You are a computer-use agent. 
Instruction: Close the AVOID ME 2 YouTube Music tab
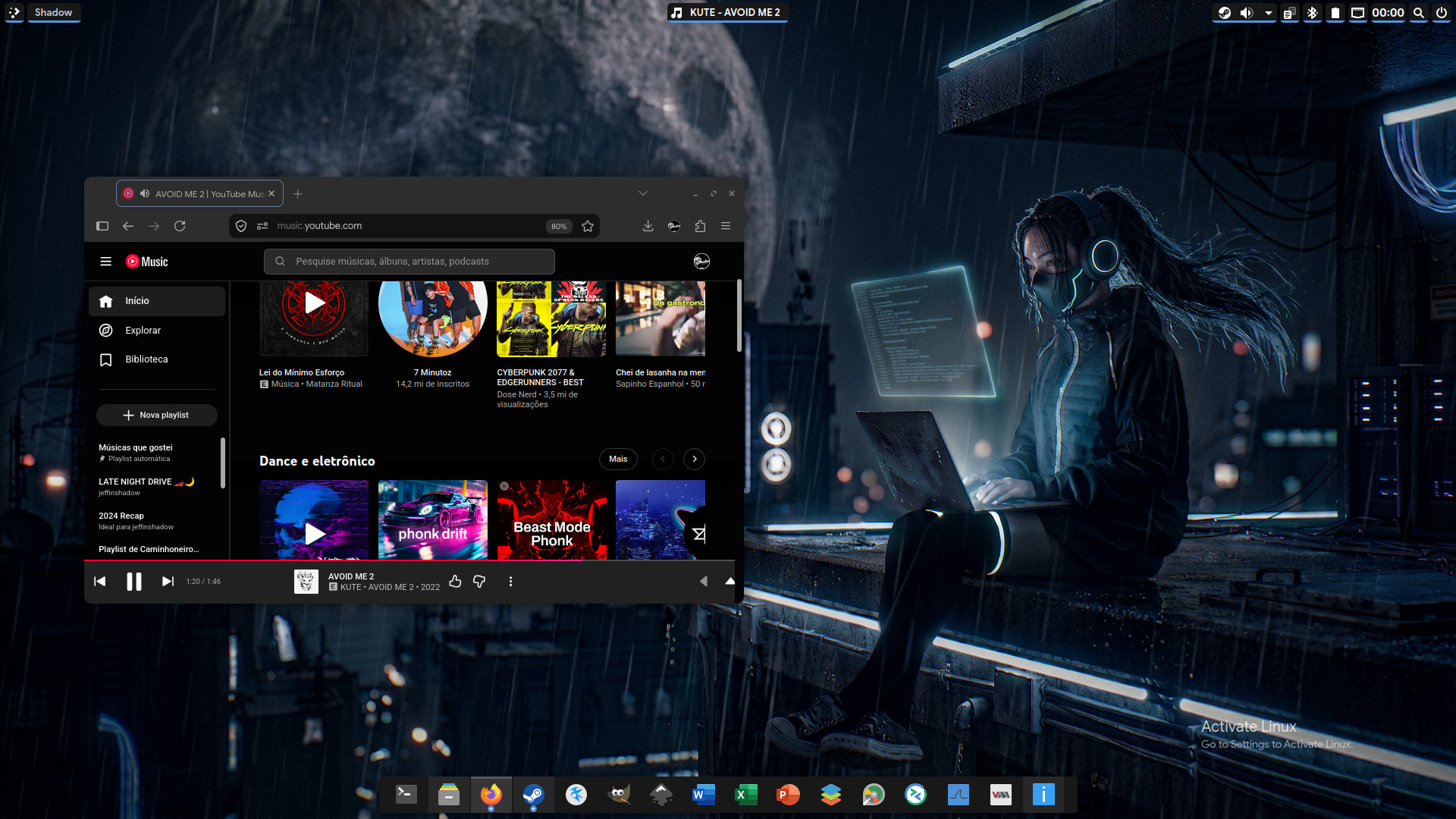point(271,194)
